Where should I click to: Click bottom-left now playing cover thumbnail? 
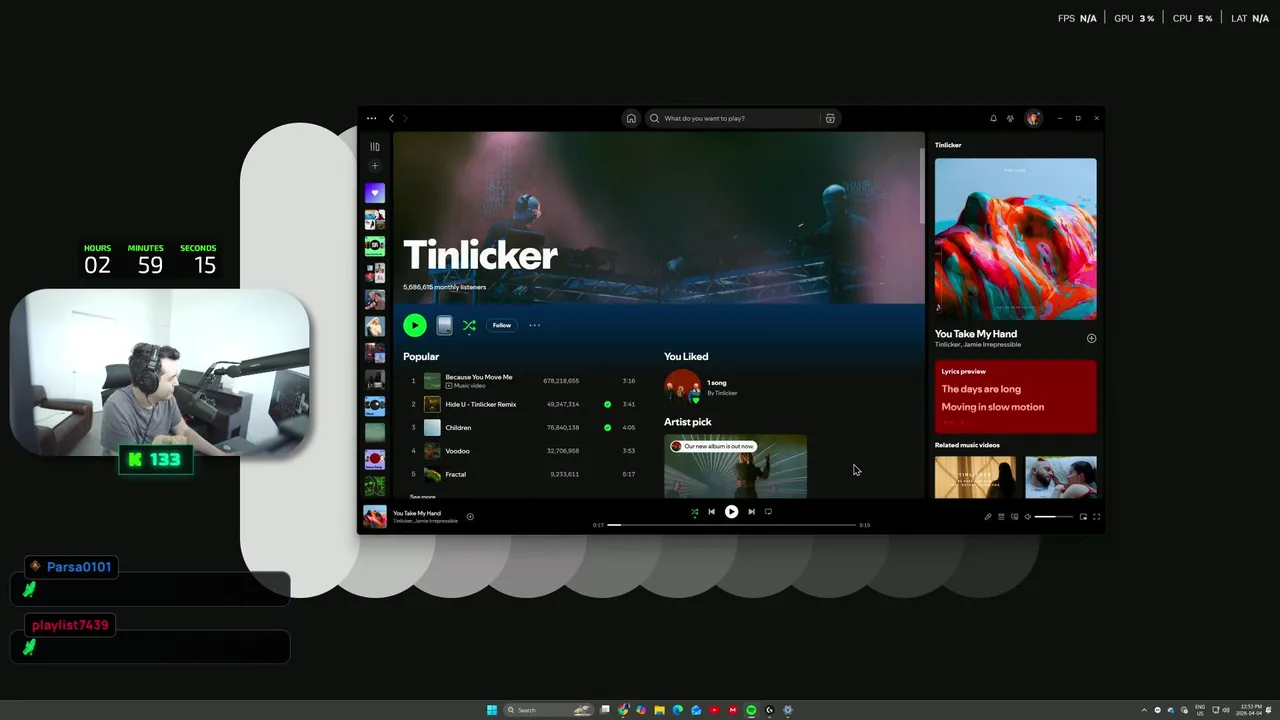[x=375, y=517]
